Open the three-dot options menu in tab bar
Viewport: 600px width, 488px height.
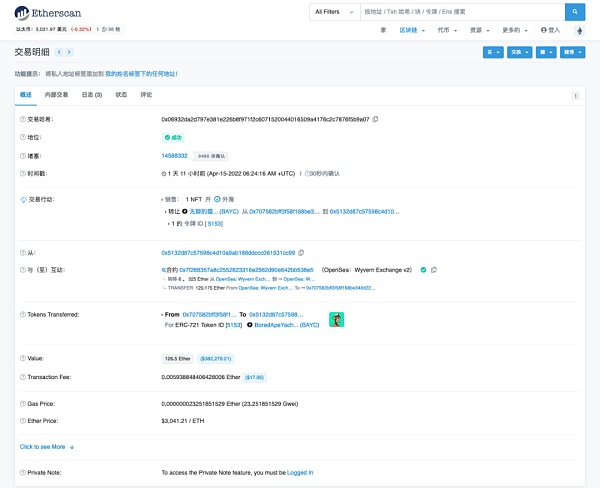(575, 95)
